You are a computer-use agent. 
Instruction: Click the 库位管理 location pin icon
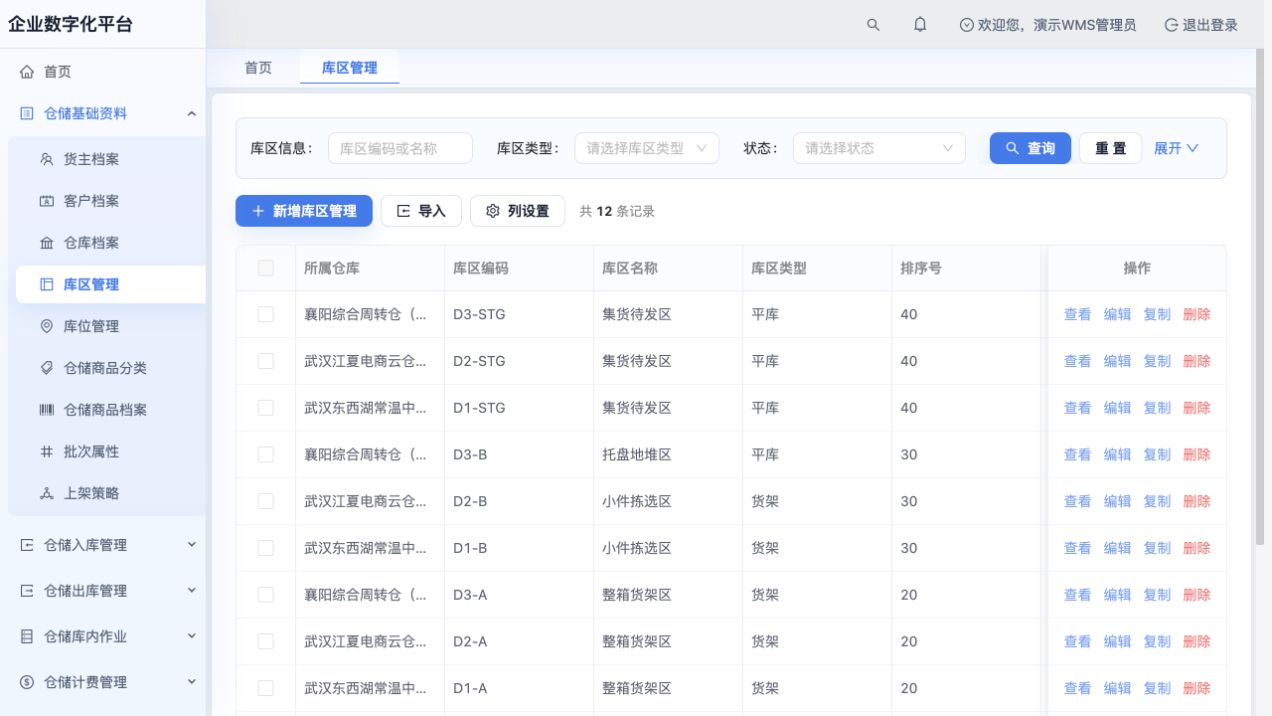pyautogui.click(x=46, y=326)
